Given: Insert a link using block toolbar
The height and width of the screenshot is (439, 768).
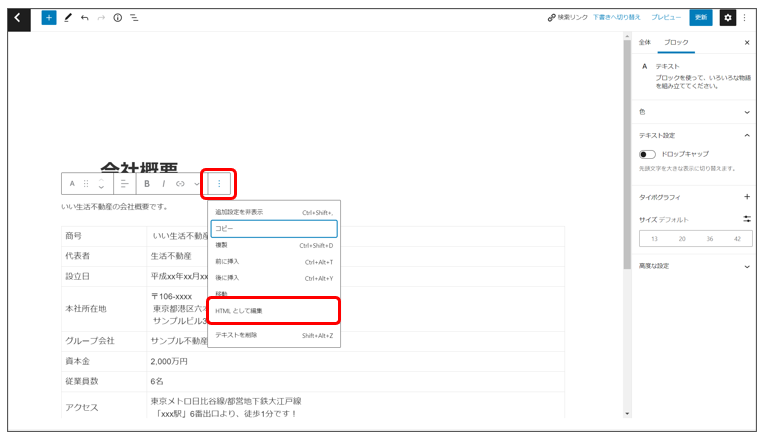Looking at the screenshot, I should coord(180,184).
